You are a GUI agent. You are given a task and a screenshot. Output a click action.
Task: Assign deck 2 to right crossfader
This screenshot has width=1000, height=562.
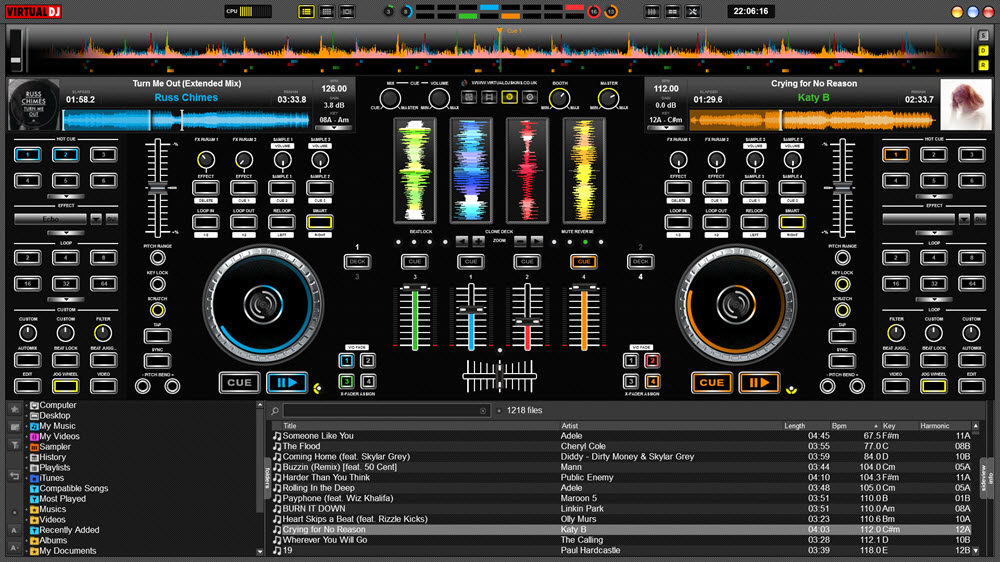pyautogui.click(x=652, y=360)
